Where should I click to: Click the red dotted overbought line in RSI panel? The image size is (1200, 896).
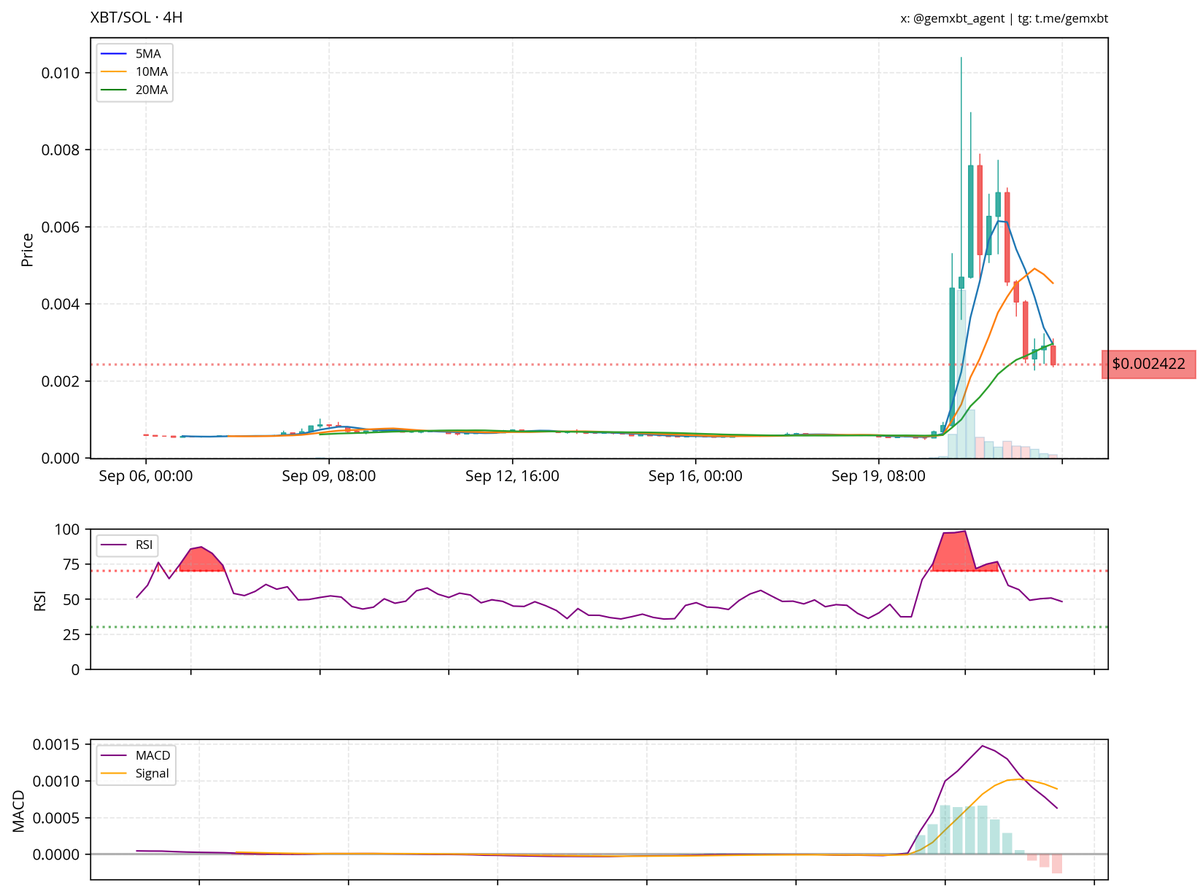tap(600, 570)
